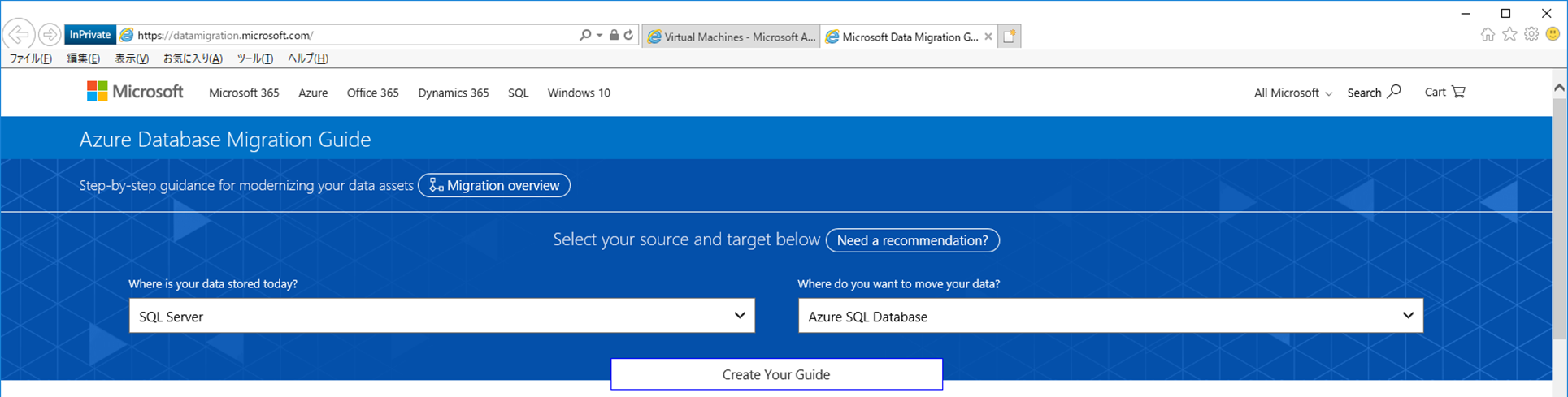Switch to Virtual Machines - Microsoft Azure tab
Screen dimensions: 1568x397
pyautogui.click(x=730, y=37)
